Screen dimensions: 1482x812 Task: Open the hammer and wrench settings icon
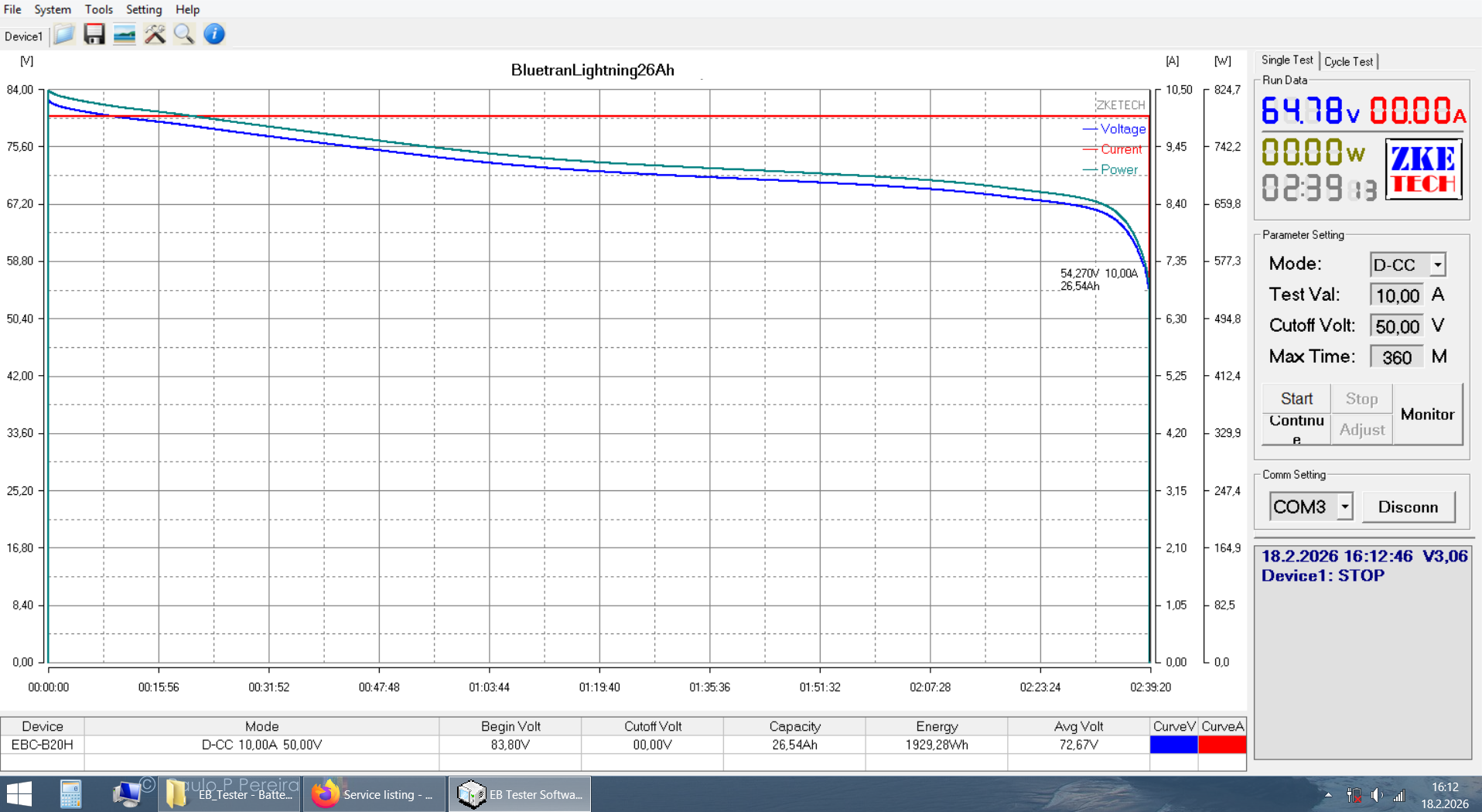pyautogui.click(x=155, y=35)
